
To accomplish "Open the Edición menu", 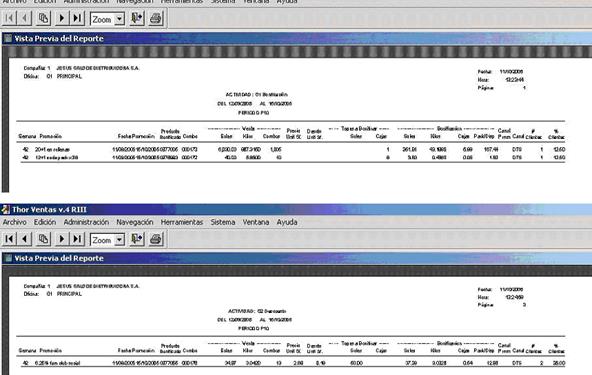I will coord(45,222).
